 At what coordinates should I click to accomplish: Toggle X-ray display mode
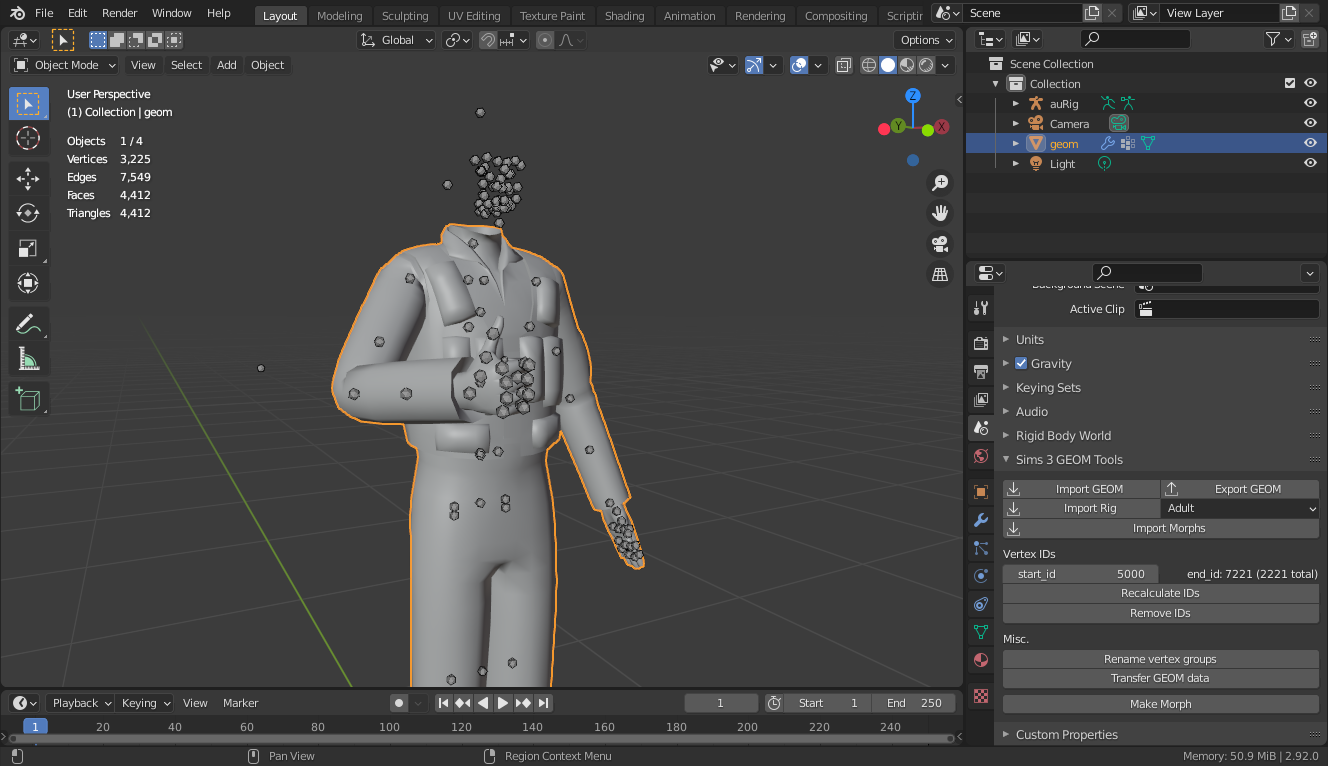tap(844, 65)
